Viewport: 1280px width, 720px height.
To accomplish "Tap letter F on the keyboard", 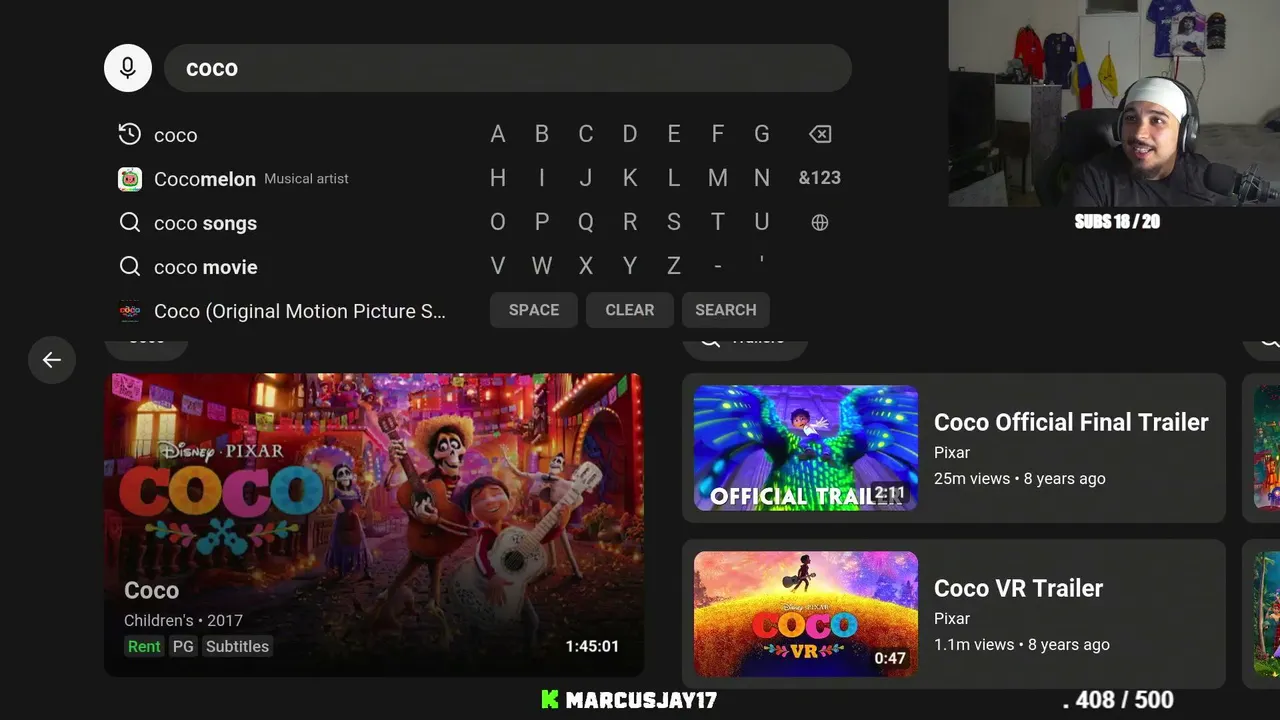I will click(718, 134).
